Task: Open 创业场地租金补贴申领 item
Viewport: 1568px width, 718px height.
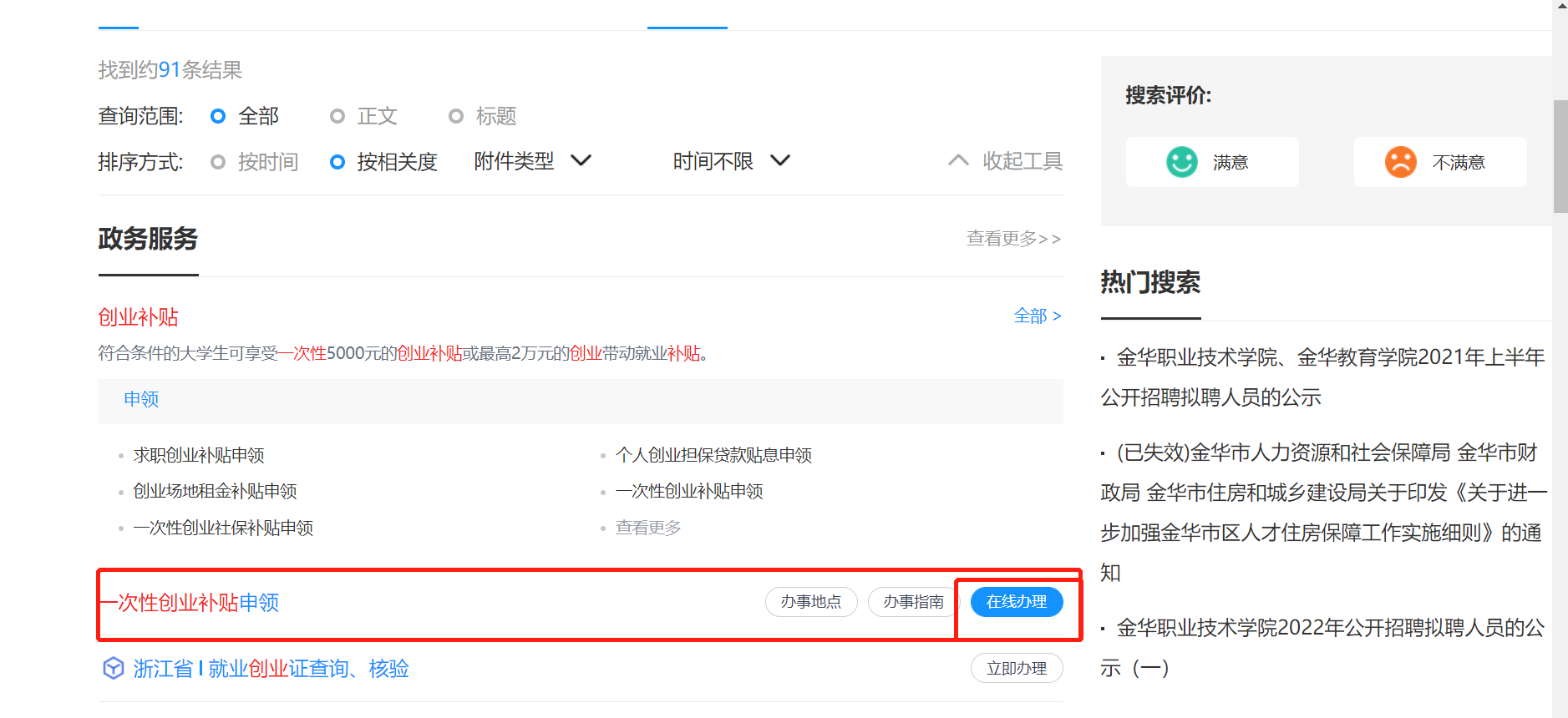Action: [x=215, y=491]
